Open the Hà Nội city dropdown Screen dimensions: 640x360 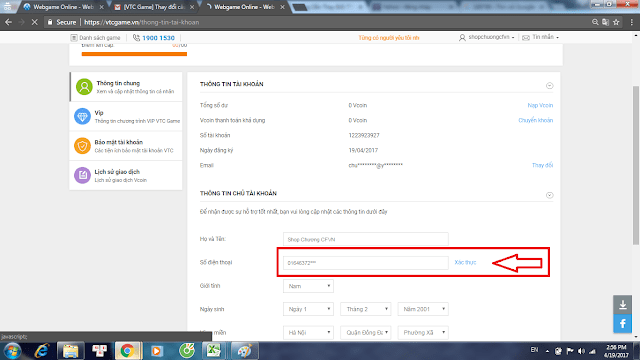click(x=308, y=332)
